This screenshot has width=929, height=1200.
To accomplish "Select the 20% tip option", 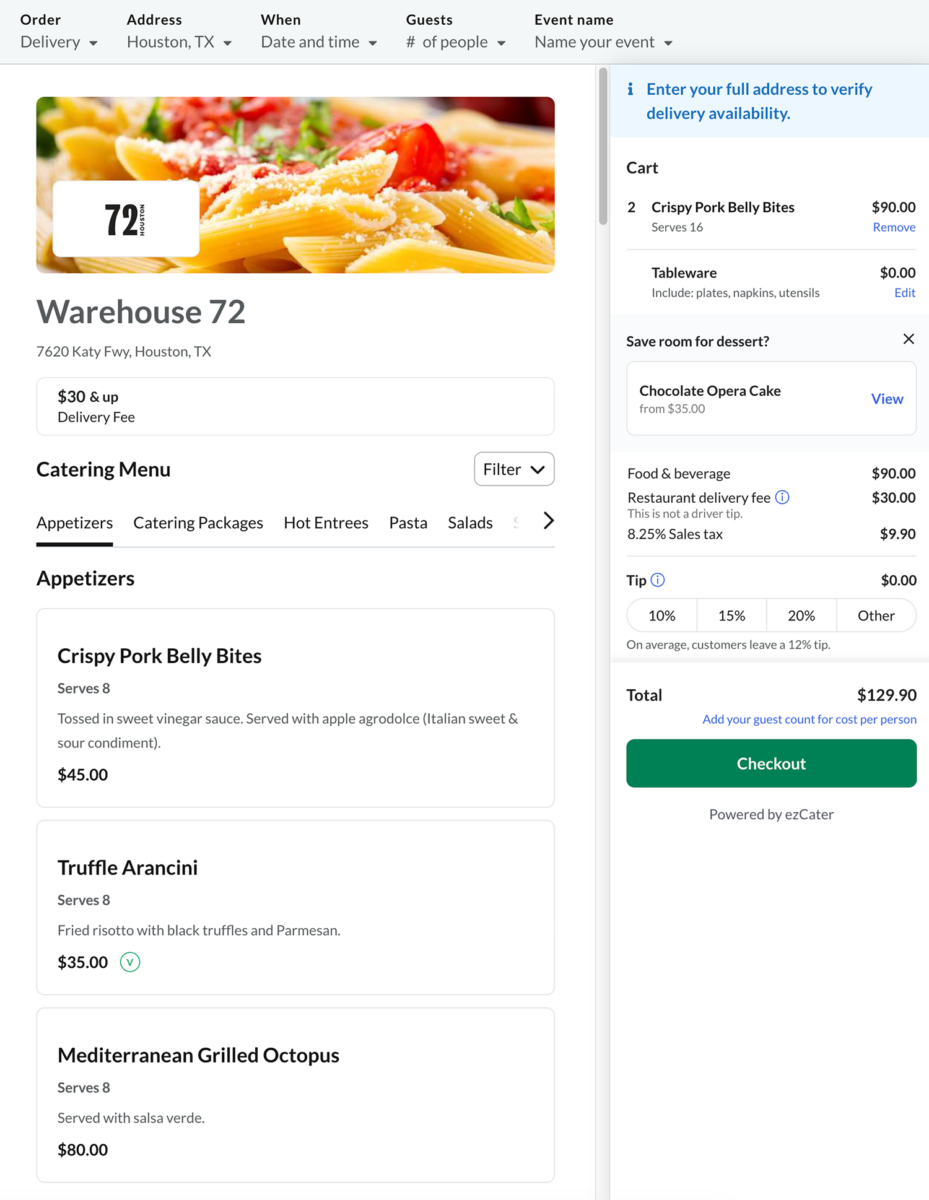I will pyautogui.click(x=801, y=616).
